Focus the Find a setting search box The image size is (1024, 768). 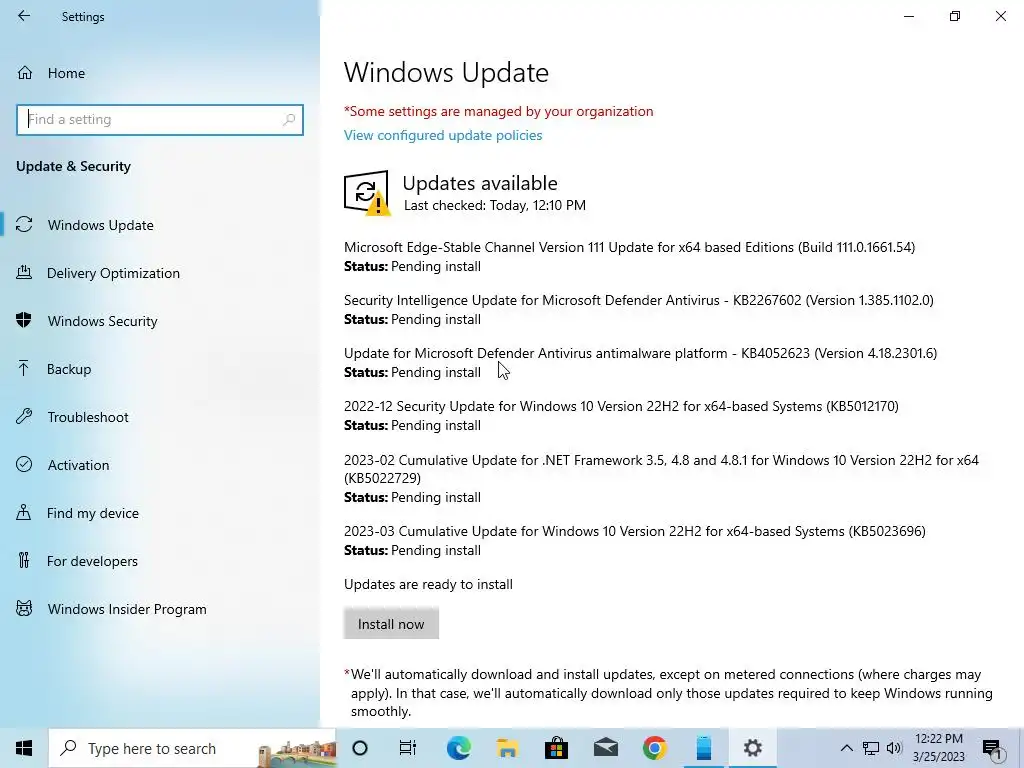point(159,120)
